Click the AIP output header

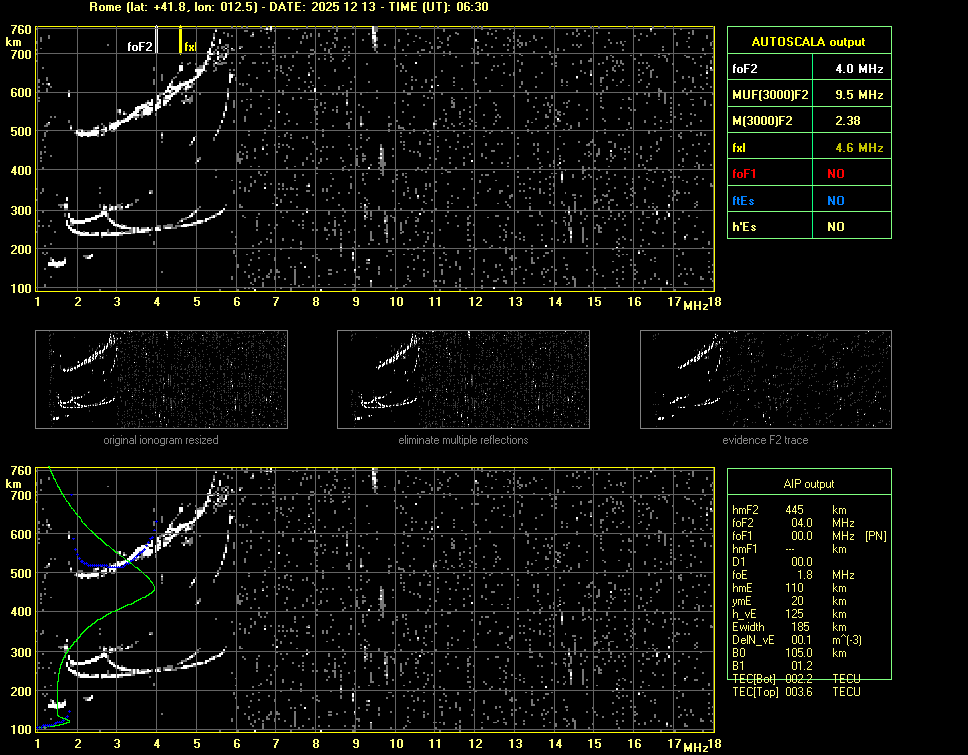808,483
